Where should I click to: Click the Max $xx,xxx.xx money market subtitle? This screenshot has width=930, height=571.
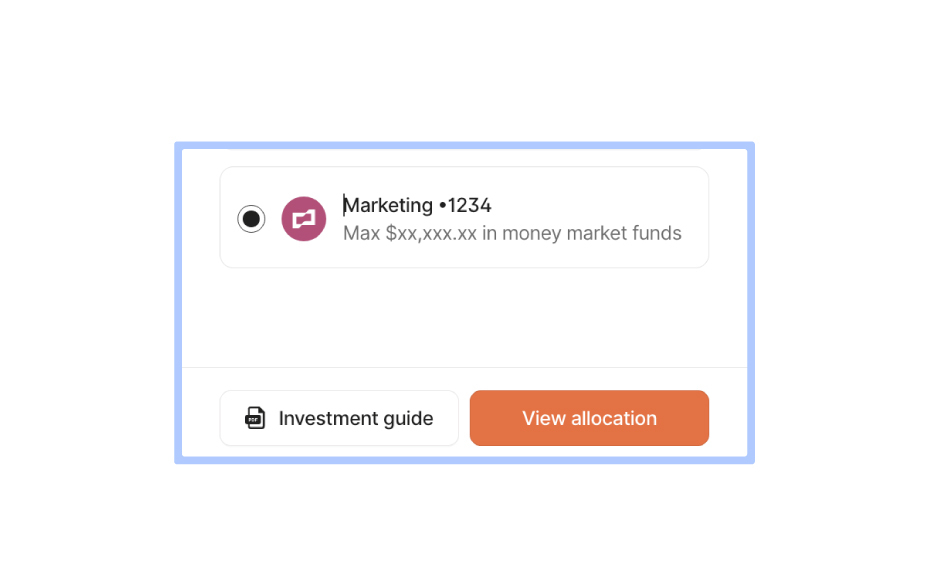tap(512, 233)
